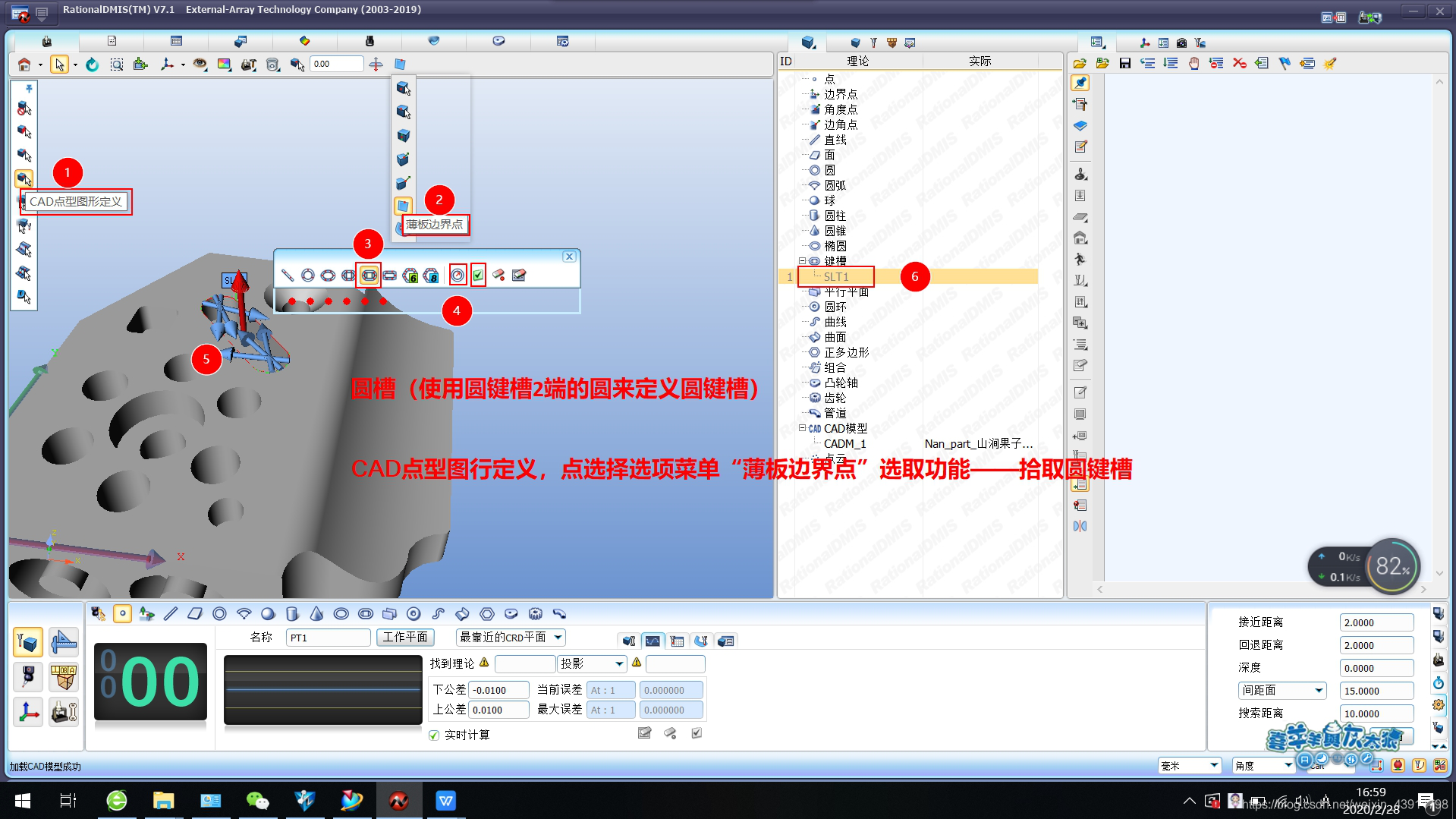
Task: Toggle the 实时计算 checkbox
Action: [x=432, y=734]
